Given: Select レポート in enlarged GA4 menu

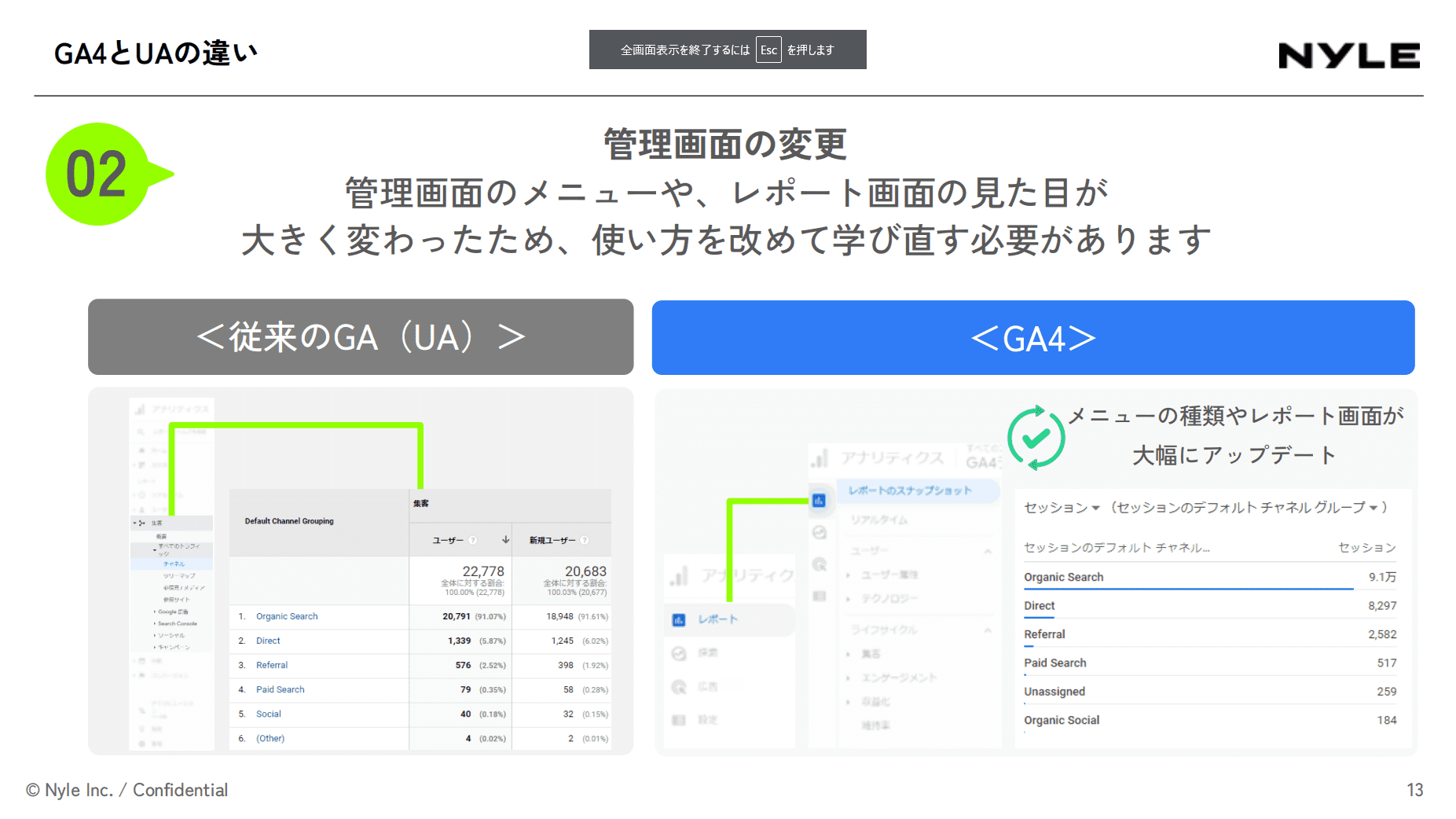Looking at the screenshot, I should [x=728, y=620].
